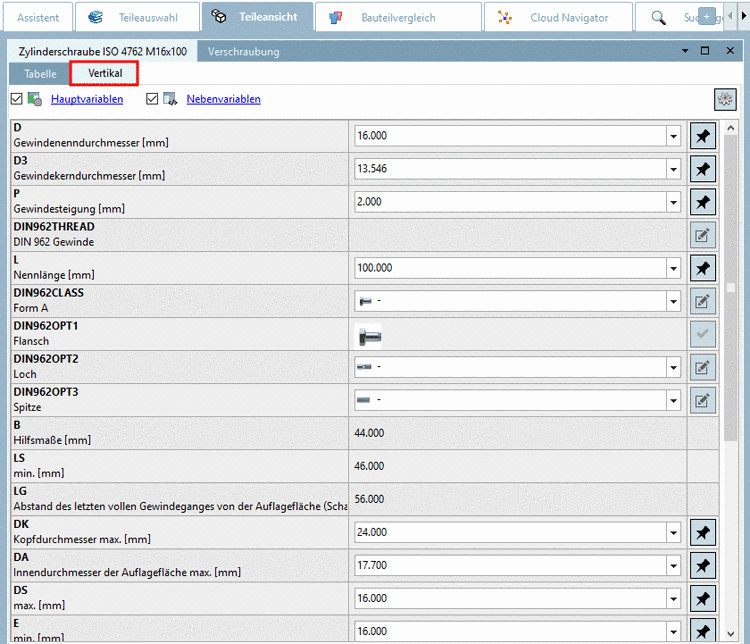Open the D value dropdown
Image resolution: width=750 pixels, height=644 pixels.
[673, 136]
